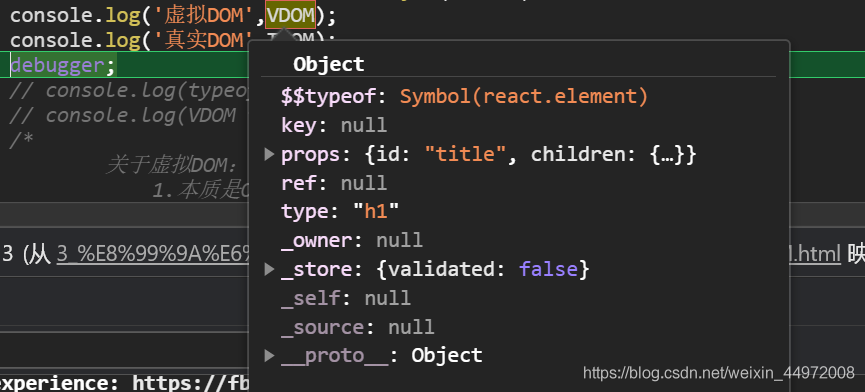Click the type "h1" value
The image size is (865, 392).
[376, 212]
